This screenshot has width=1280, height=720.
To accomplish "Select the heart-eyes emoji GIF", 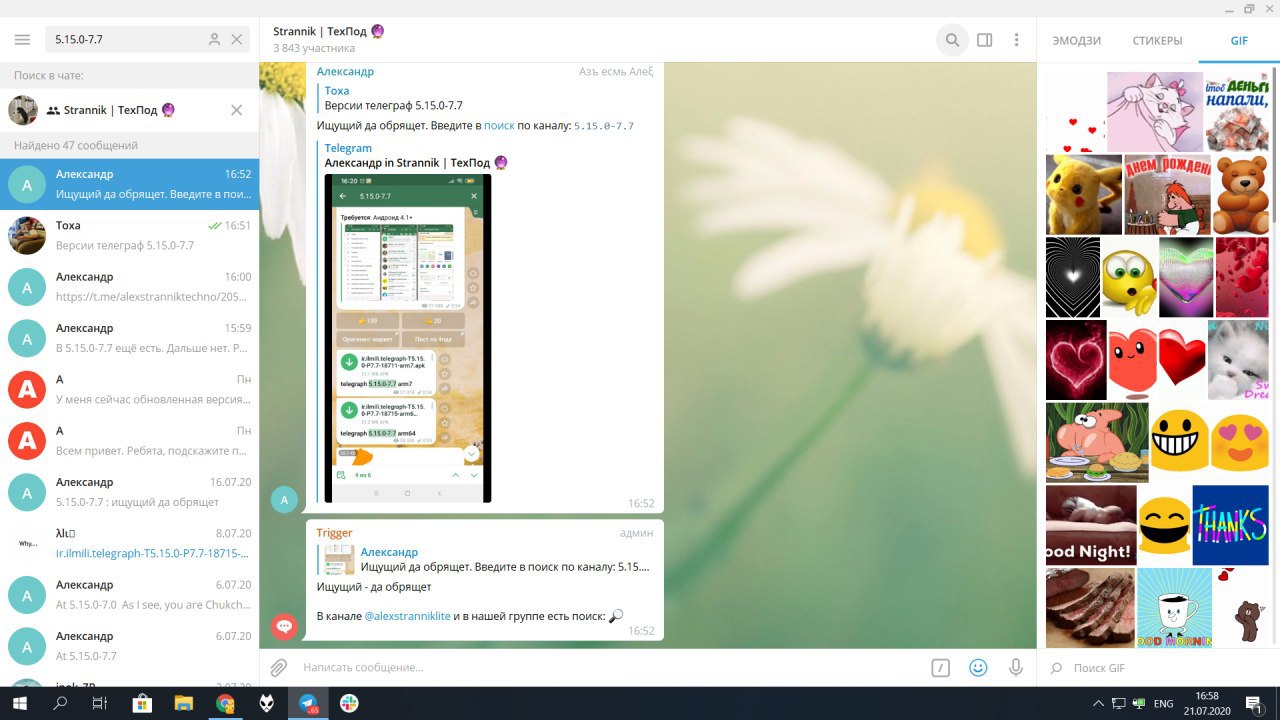I will [x=1240, y=441].
